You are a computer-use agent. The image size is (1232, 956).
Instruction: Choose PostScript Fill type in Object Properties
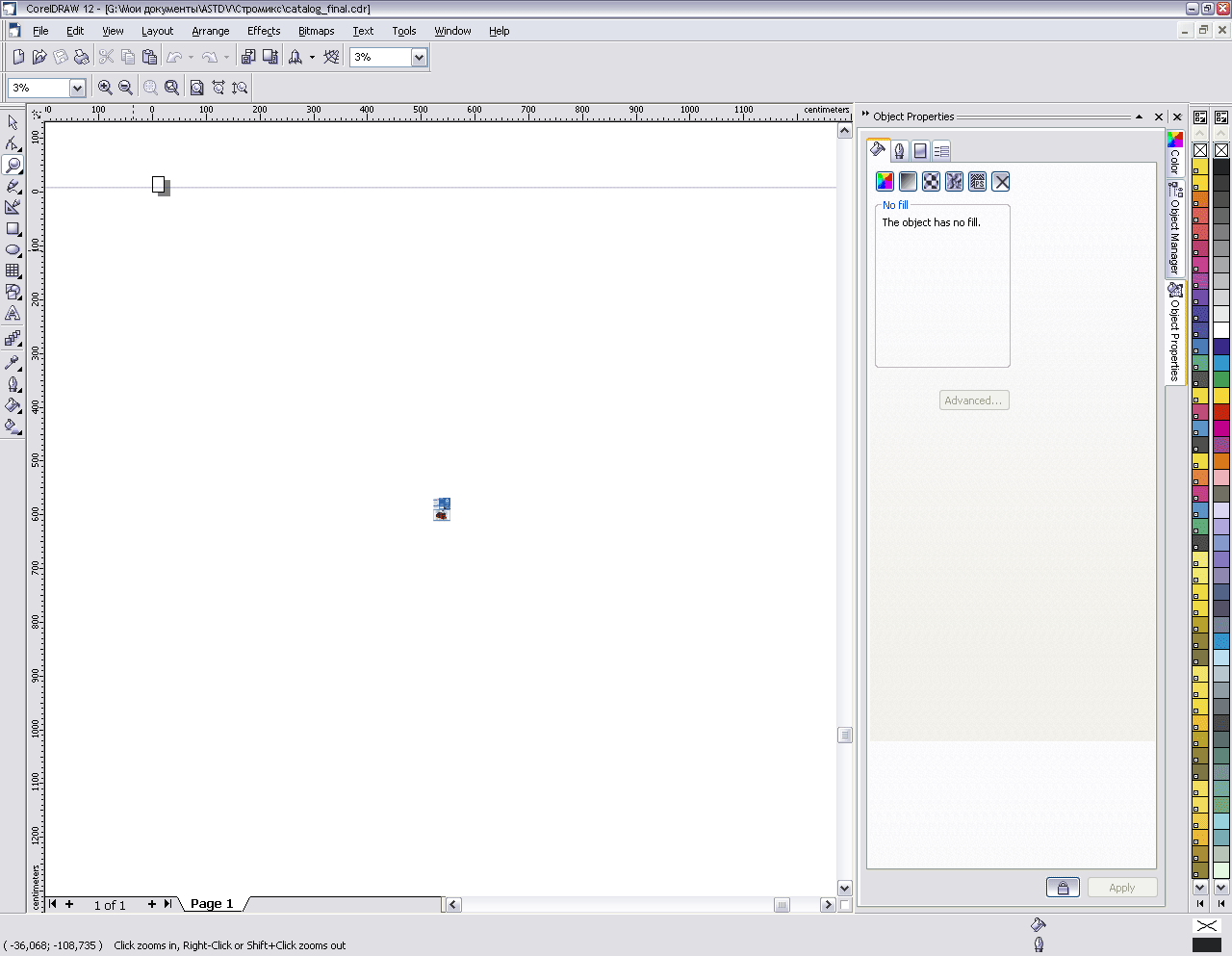[x=977, y=181]
